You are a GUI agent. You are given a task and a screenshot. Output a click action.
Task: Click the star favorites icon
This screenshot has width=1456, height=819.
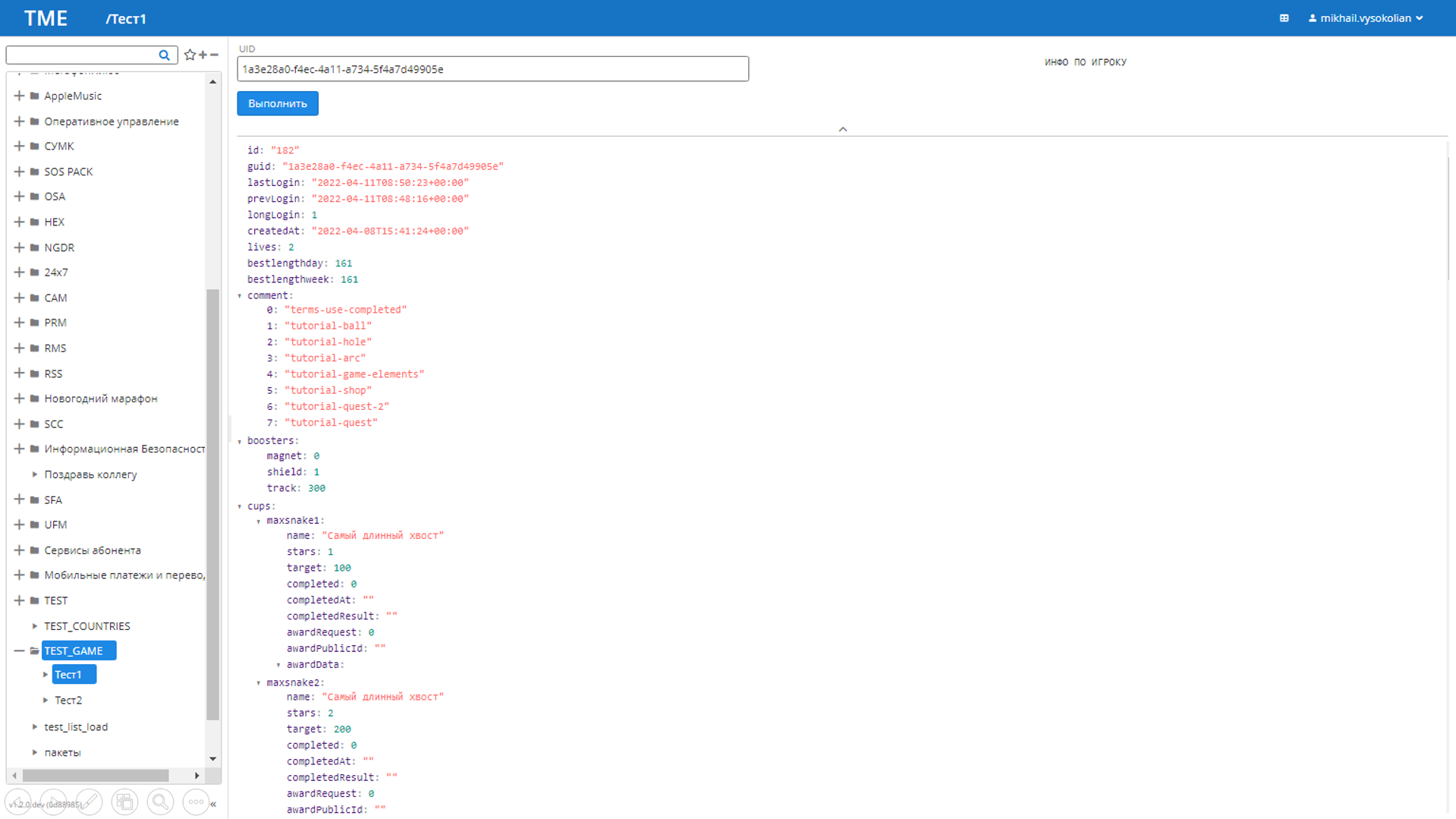(x=190, y=55)
